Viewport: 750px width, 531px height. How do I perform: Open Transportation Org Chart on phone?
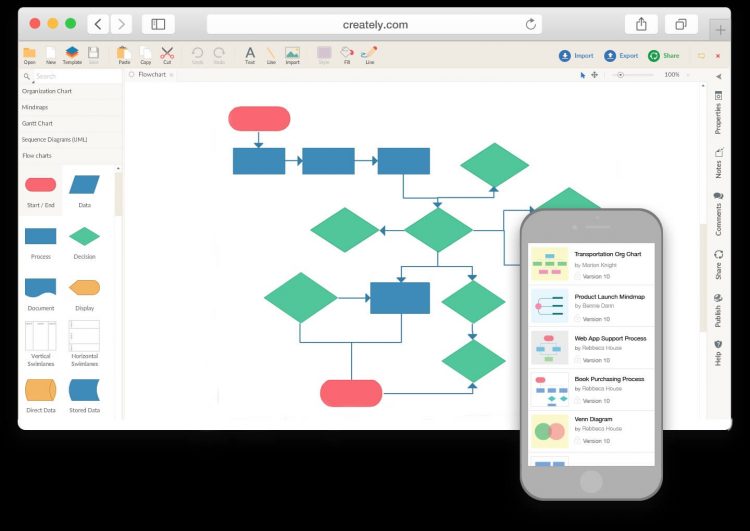coord(591,264)
